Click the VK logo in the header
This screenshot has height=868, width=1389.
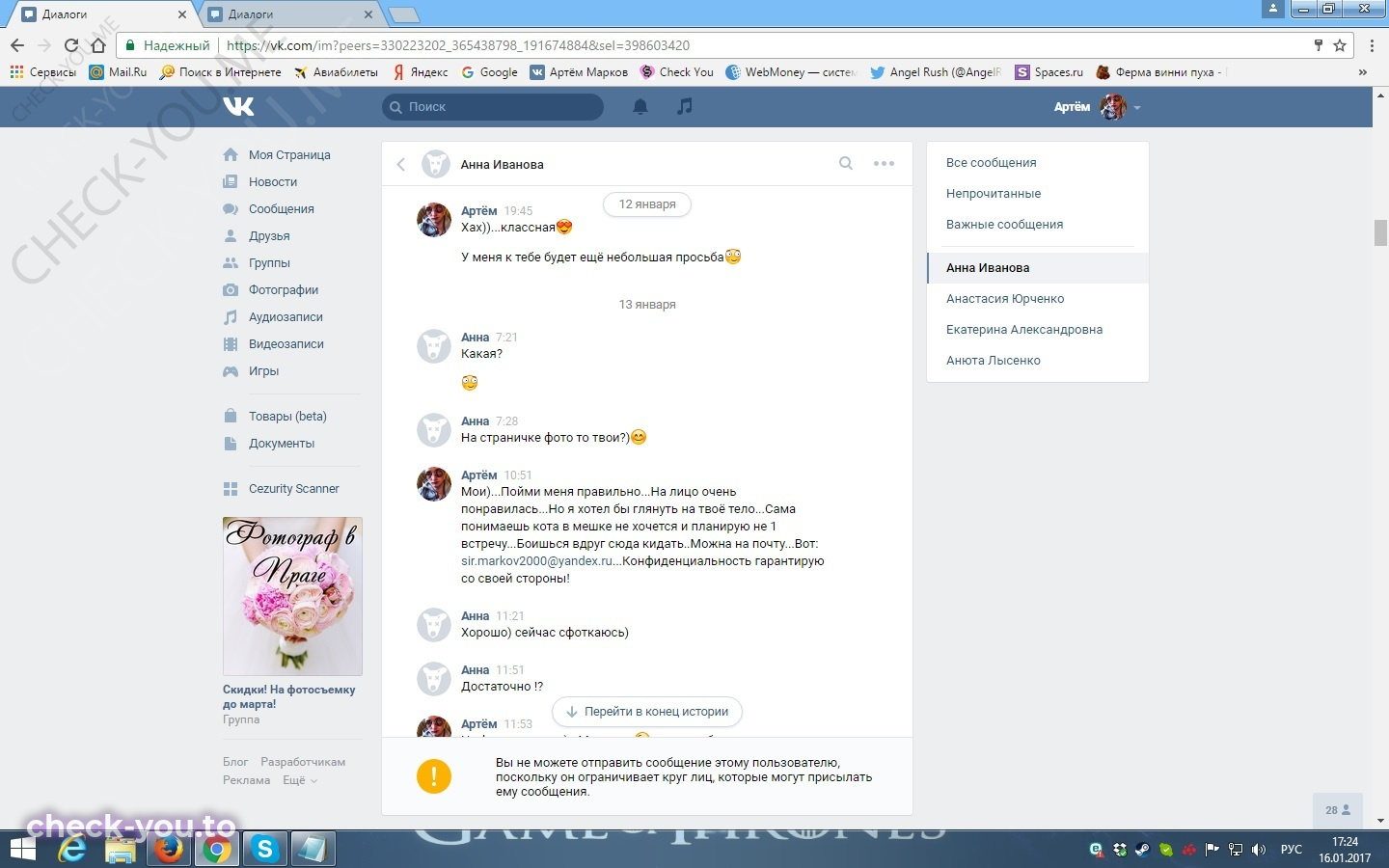click(238, 106)
